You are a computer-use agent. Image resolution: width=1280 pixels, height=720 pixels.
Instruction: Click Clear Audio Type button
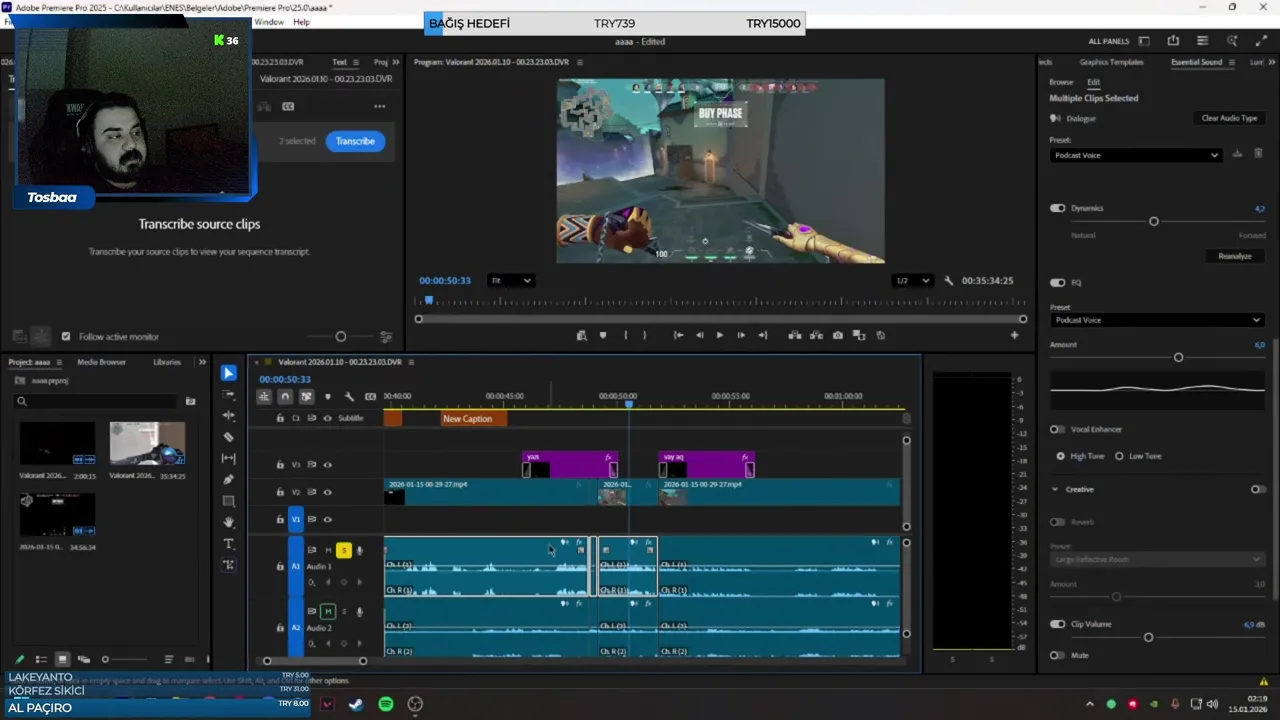pyautogui.click(x=1229, y=118)
